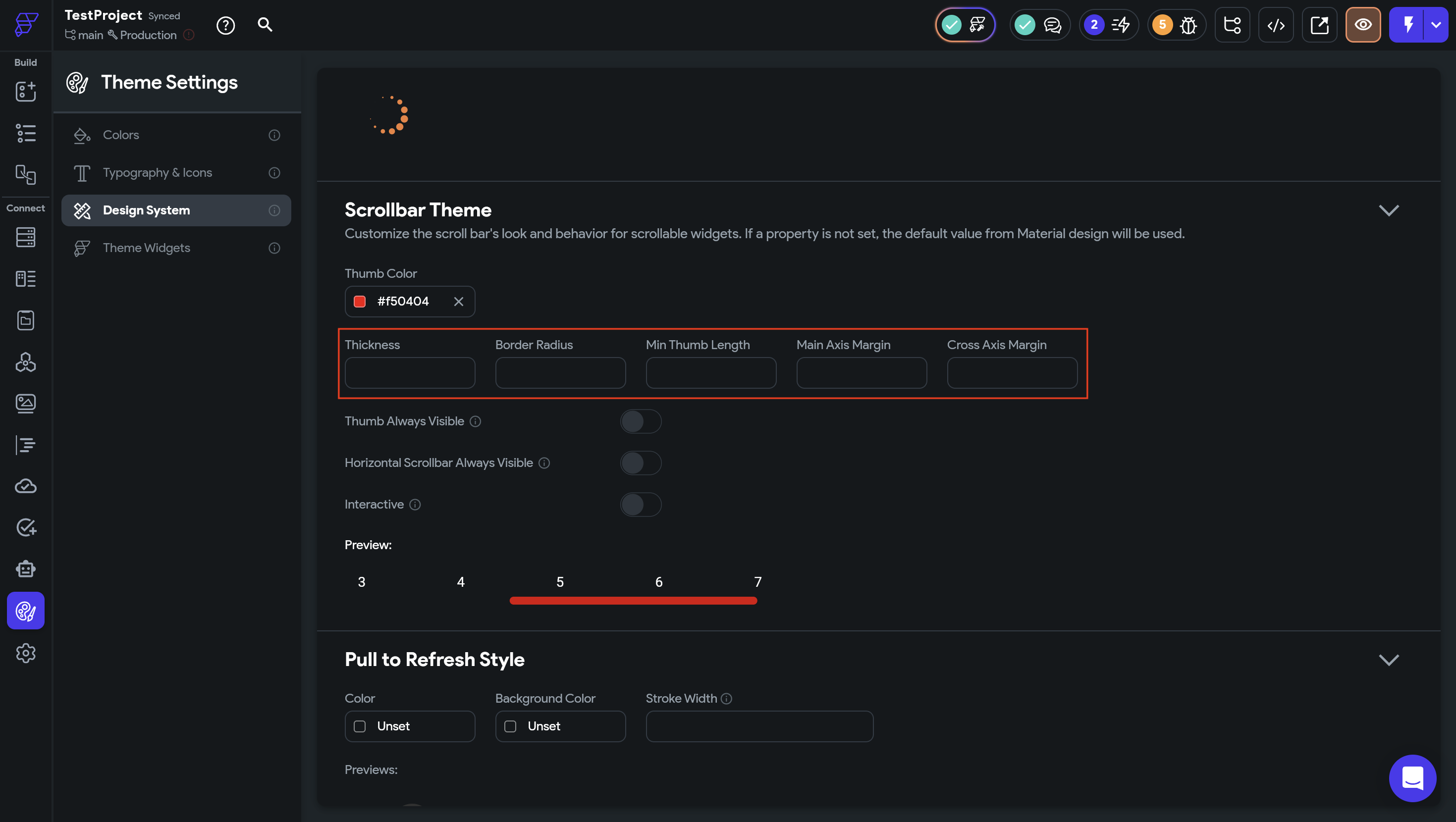Select Colors in Theme Settings
Image resolution: width=1456 pixels, height=822 pixels.
[x=120, y=135]
